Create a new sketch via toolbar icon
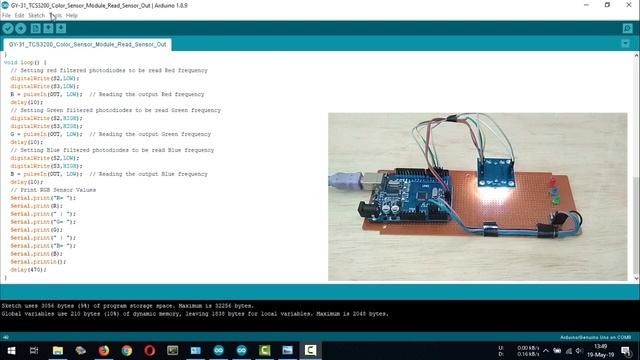 (x=36, y=28)
